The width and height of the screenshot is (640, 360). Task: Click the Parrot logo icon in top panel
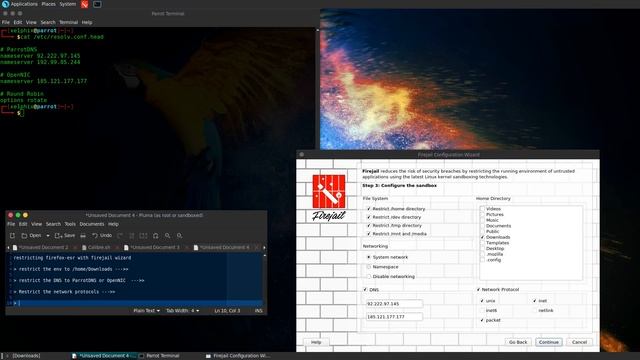pyautogui.click(x=5, y=4)
